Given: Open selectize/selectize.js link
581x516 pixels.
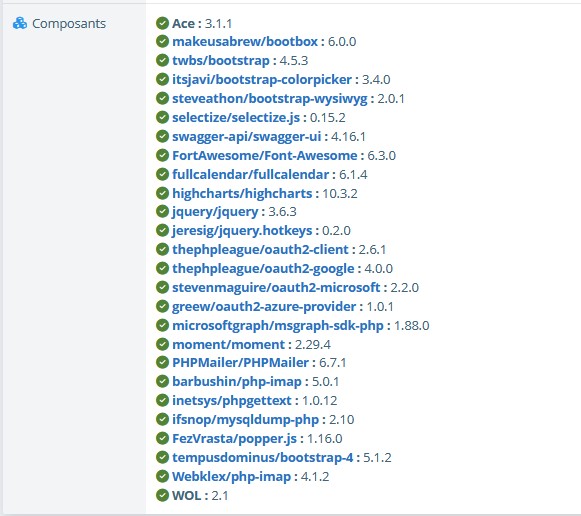Looking at the screenshot, I should pyautogui.click(x=236, y=117).
